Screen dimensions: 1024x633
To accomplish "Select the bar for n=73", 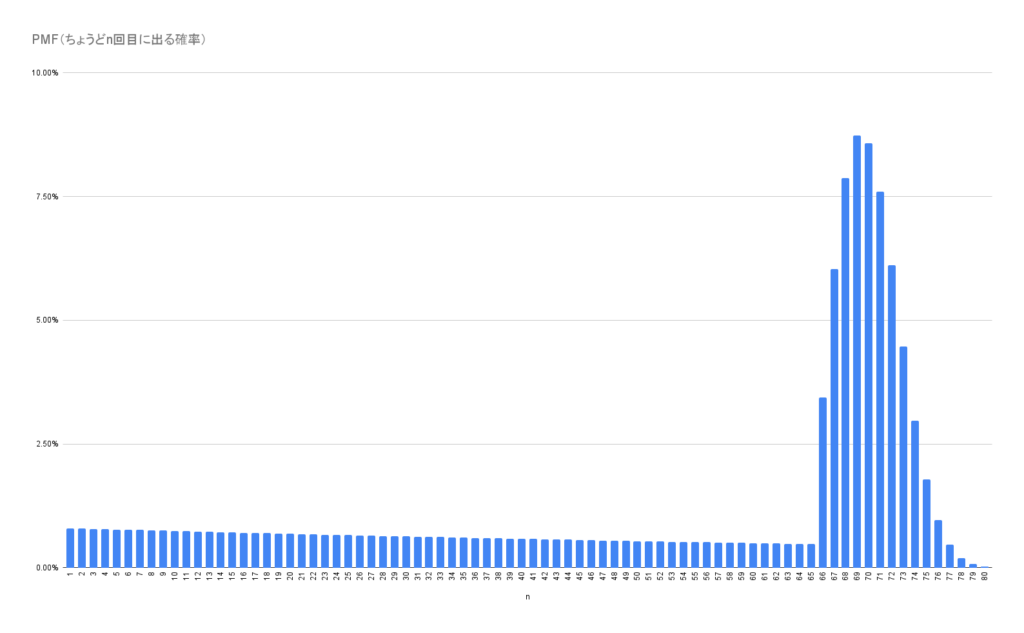I will tap(903, 457).
